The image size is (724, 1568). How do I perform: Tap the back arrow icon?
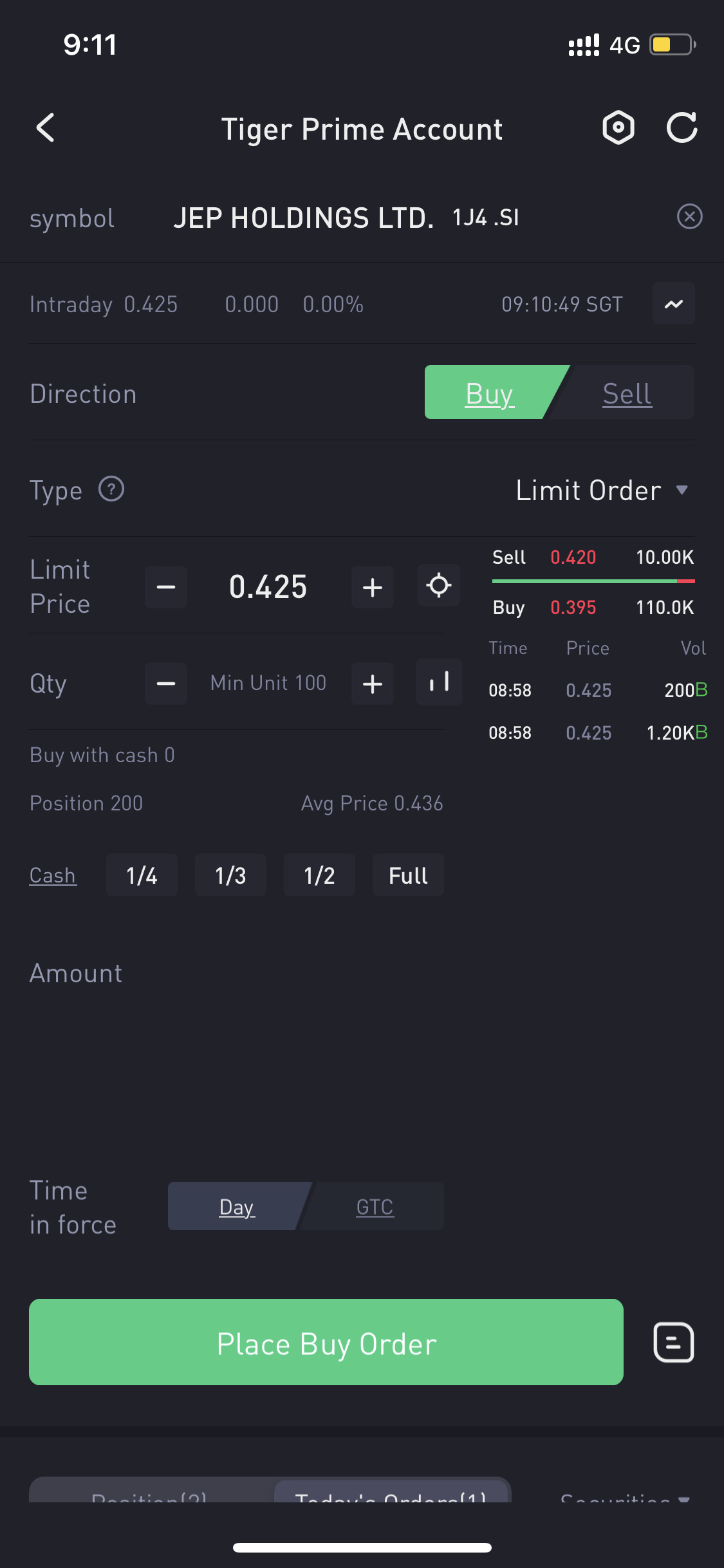[46, 128]
